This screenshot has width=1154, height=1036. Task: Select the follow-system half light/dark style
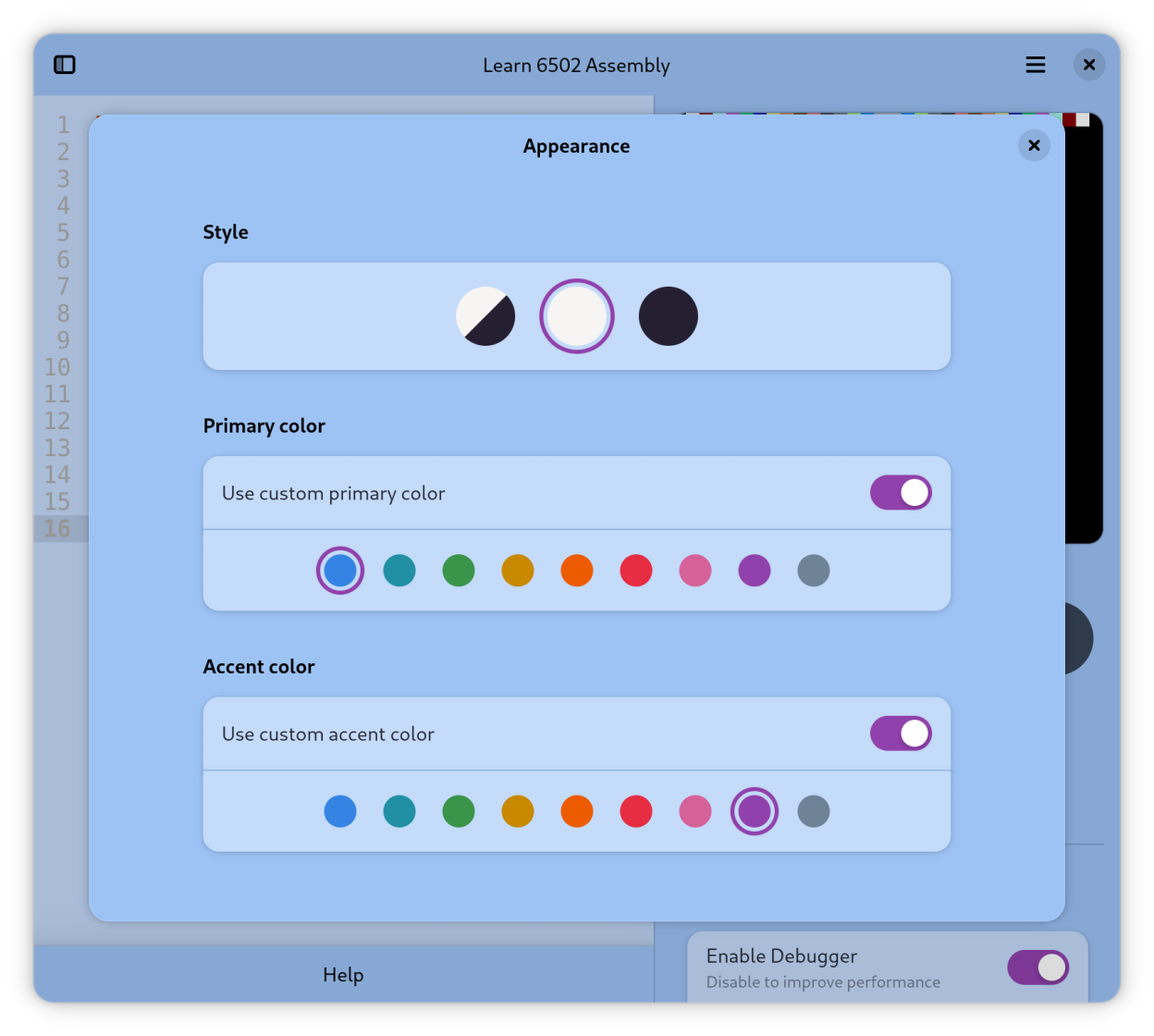point(485,316)
